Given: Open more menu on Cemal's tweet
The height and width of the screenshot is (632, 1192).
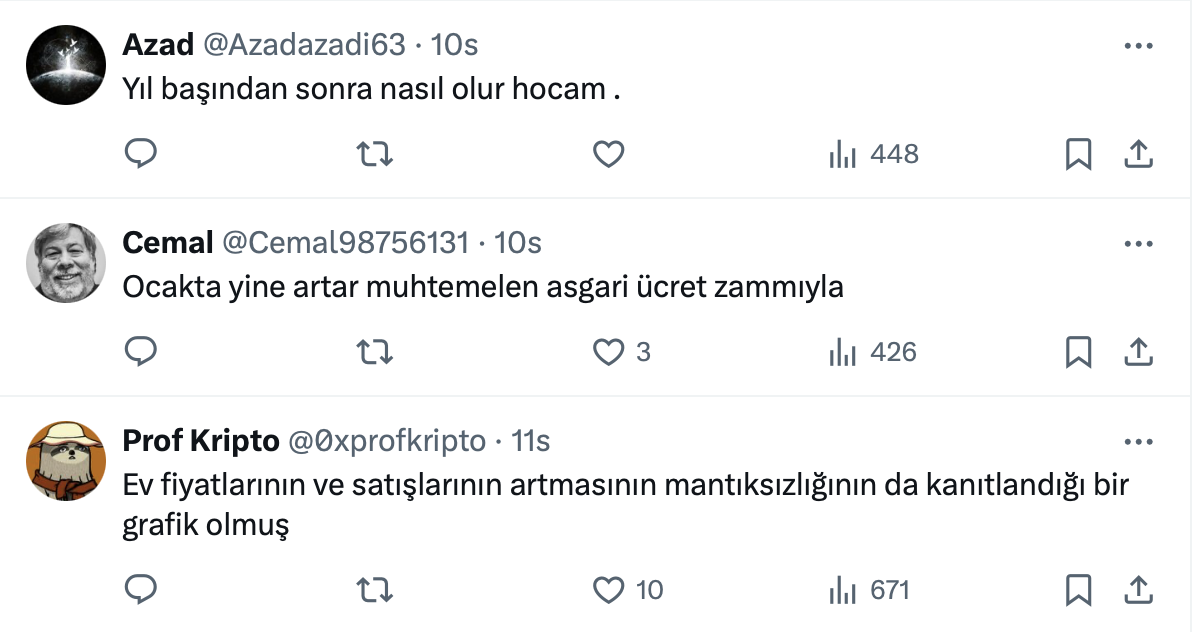Looking at the screenshot, I should coord(1139,244).
